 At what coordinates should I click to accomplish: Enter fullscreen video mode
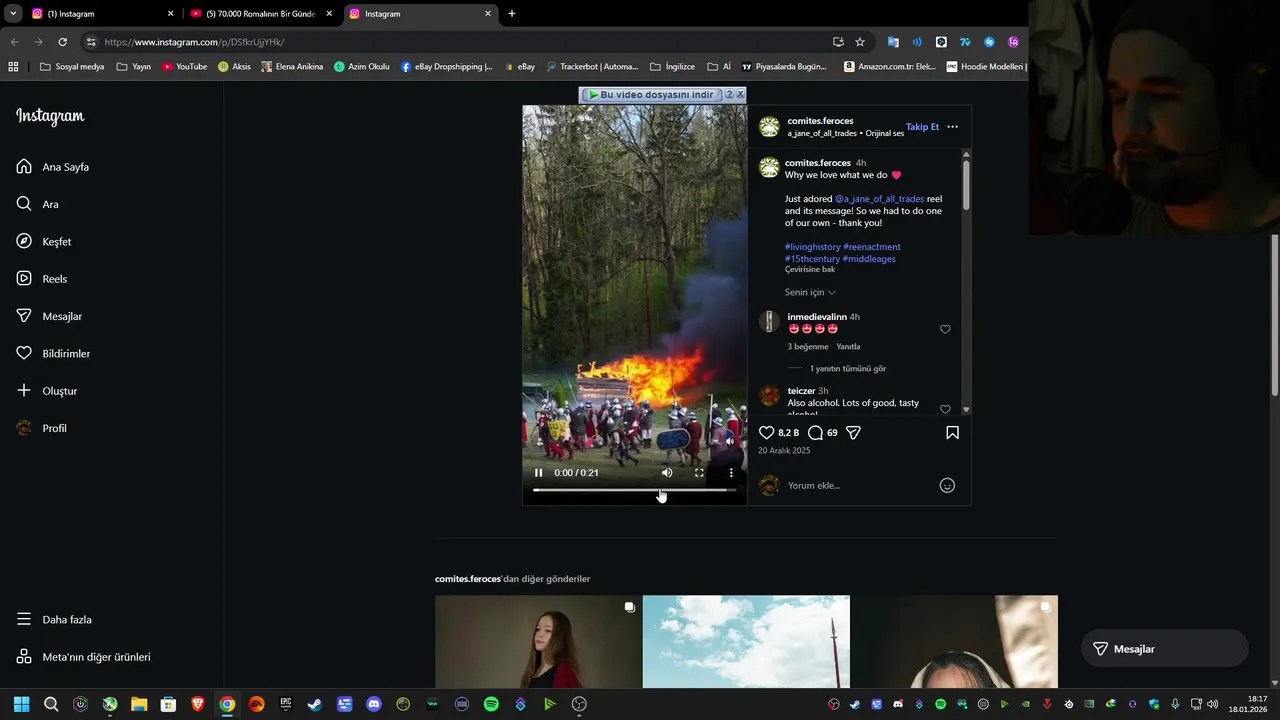tap(699, 472)
